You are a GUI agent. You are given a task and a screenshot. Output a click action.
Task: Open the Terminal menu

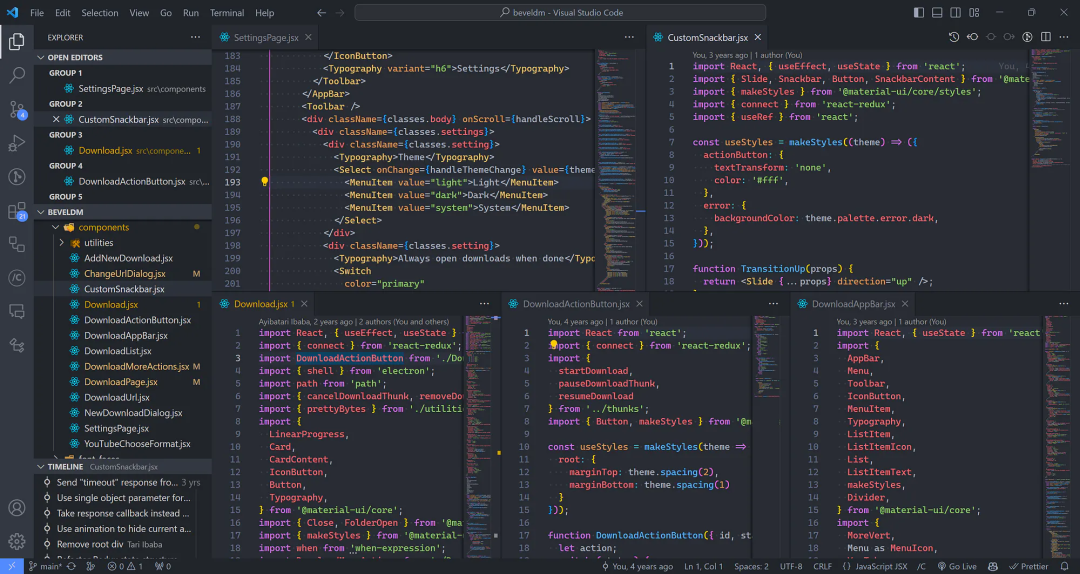(x=227, y=13)
